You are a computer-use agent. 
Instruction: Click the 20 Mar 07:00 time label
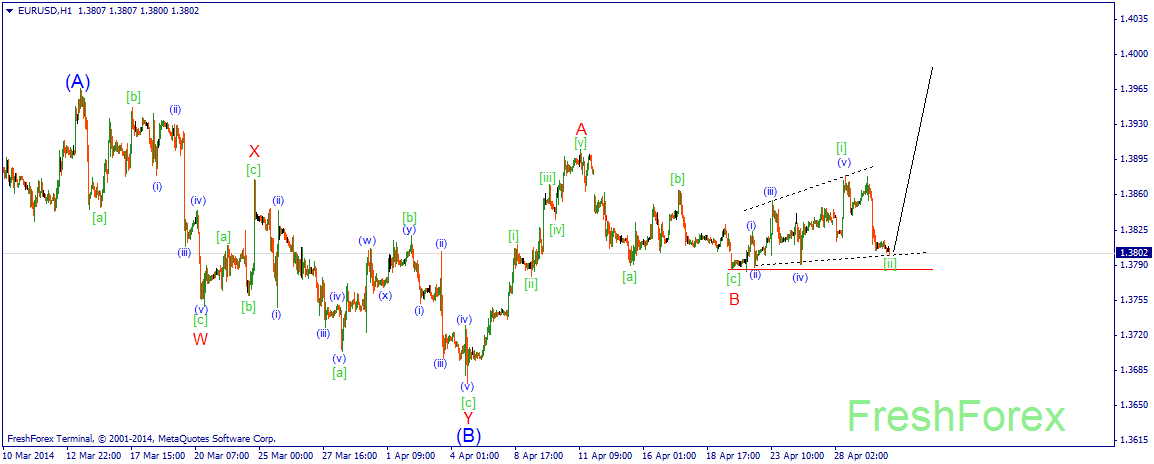point(221,456)
